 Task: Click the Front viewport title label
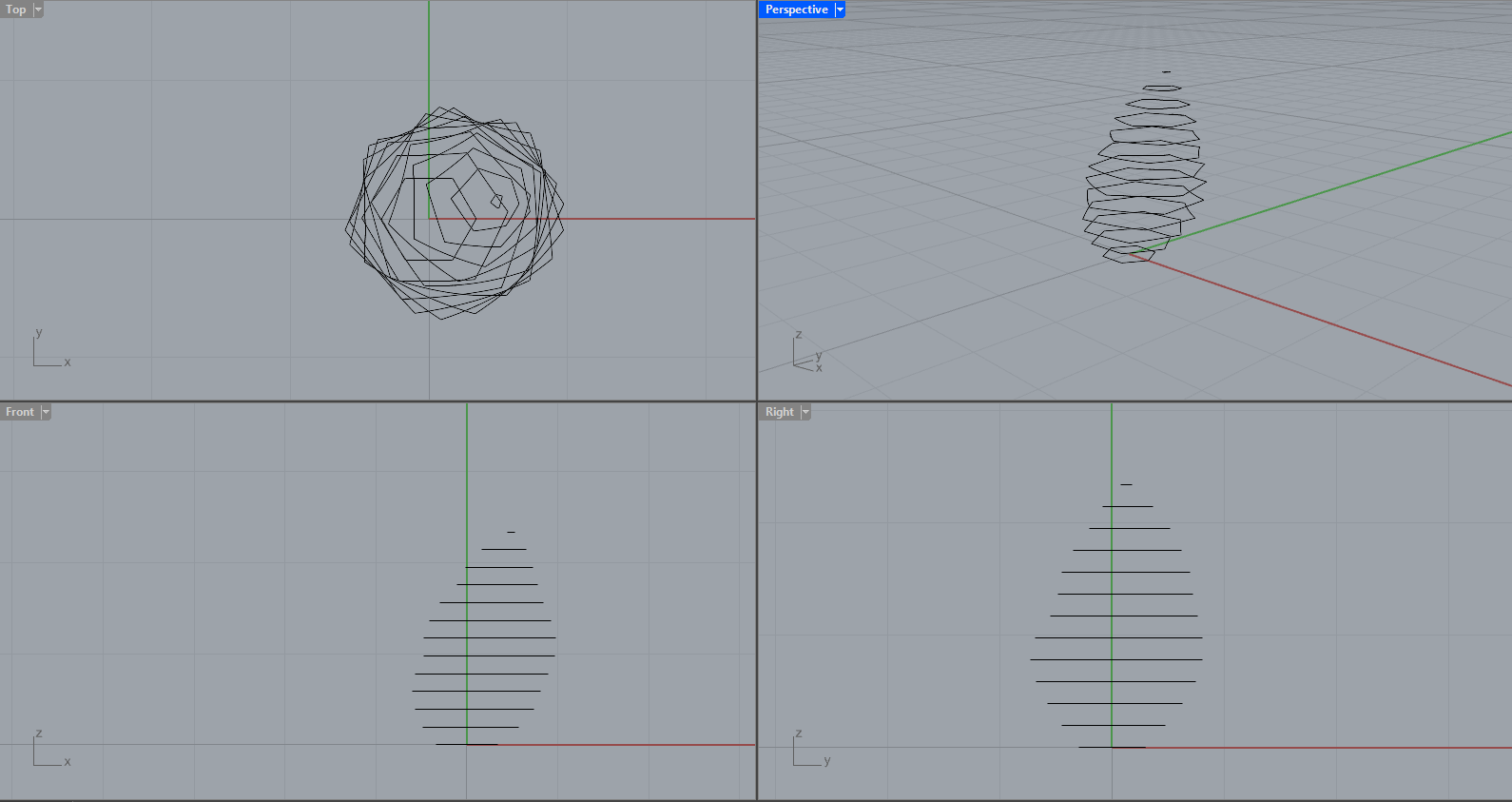pyautogui.click(x=20, y=412)
